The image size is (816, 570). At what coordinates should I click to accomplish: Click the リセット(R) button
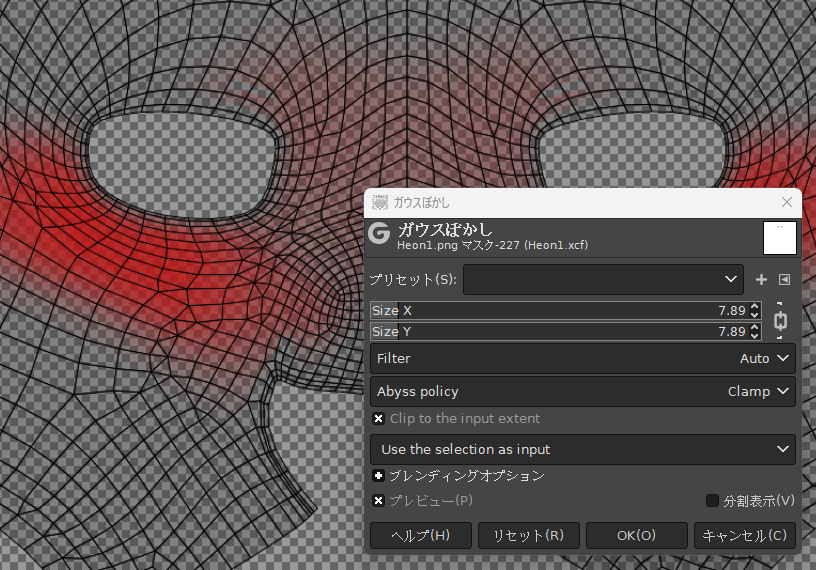[528, 535]
